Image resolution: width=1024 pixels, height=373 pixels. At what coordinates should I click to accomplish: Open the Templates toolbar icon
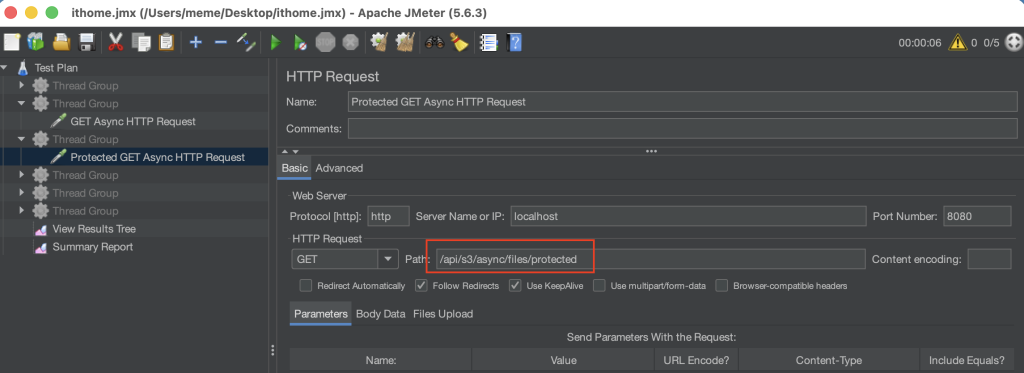pyautogui.click(x=36, y=43)
